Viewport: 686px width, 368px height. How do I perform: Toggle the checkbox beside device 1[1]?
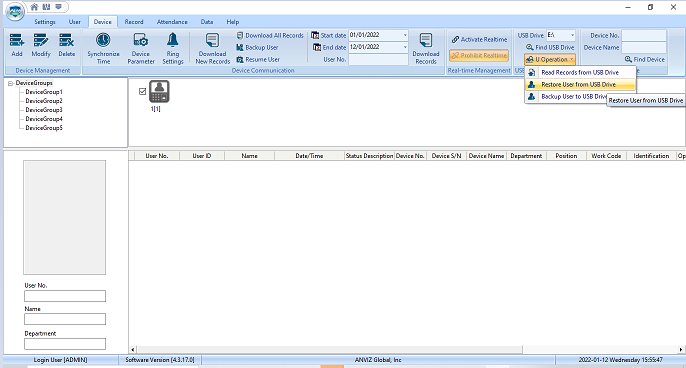142,91
